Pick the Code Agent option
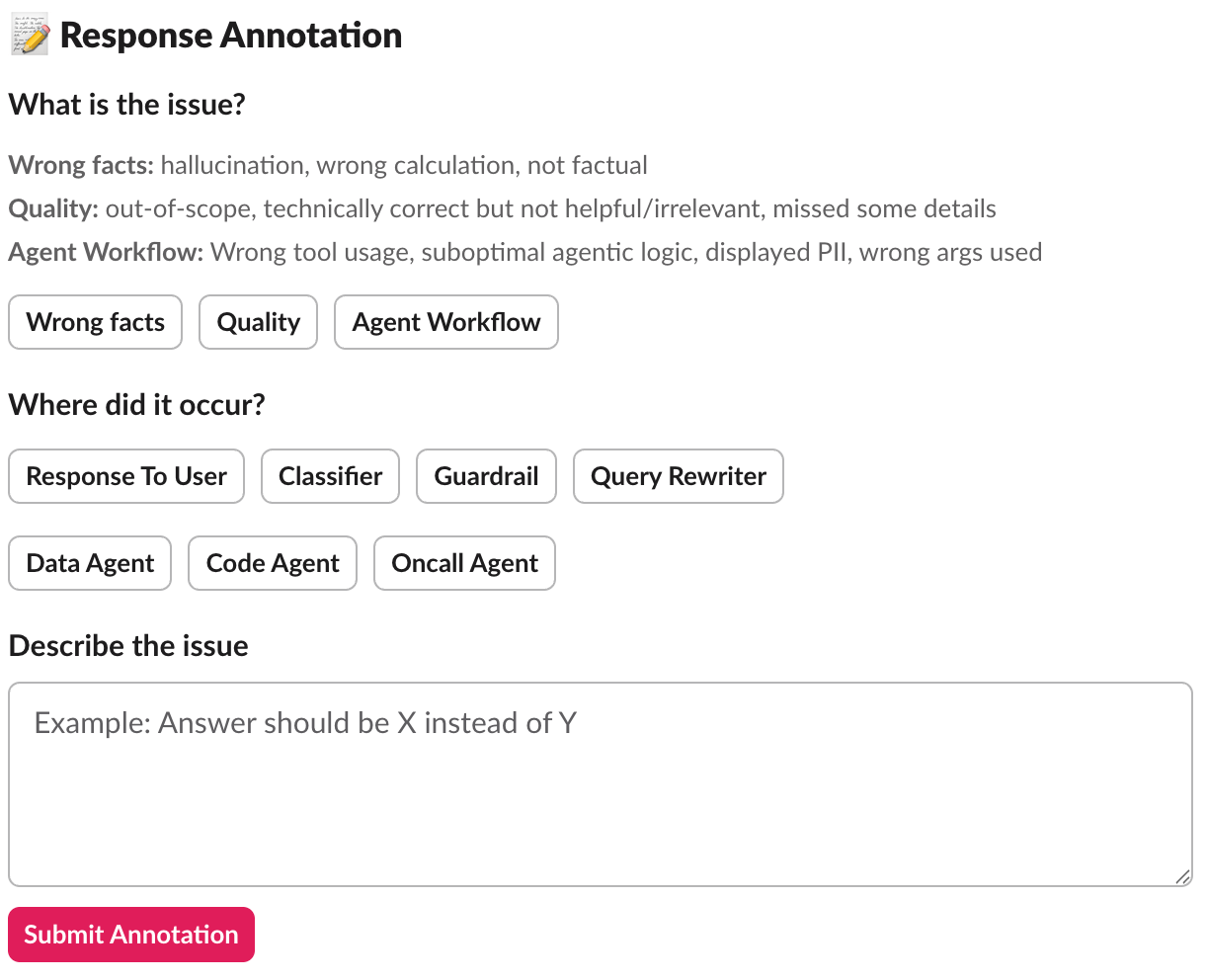The width and height of the screenshot is (1207, 980). coord(273,563)
